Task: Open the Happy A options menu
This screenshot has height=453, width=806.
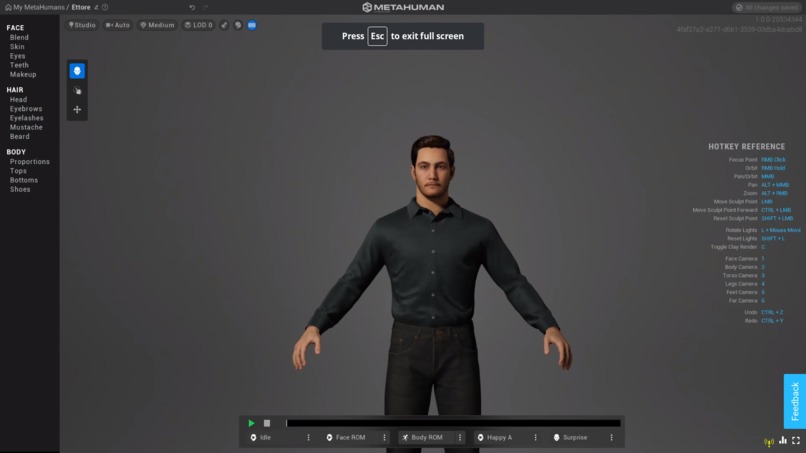Action: [x=536, y=438]
